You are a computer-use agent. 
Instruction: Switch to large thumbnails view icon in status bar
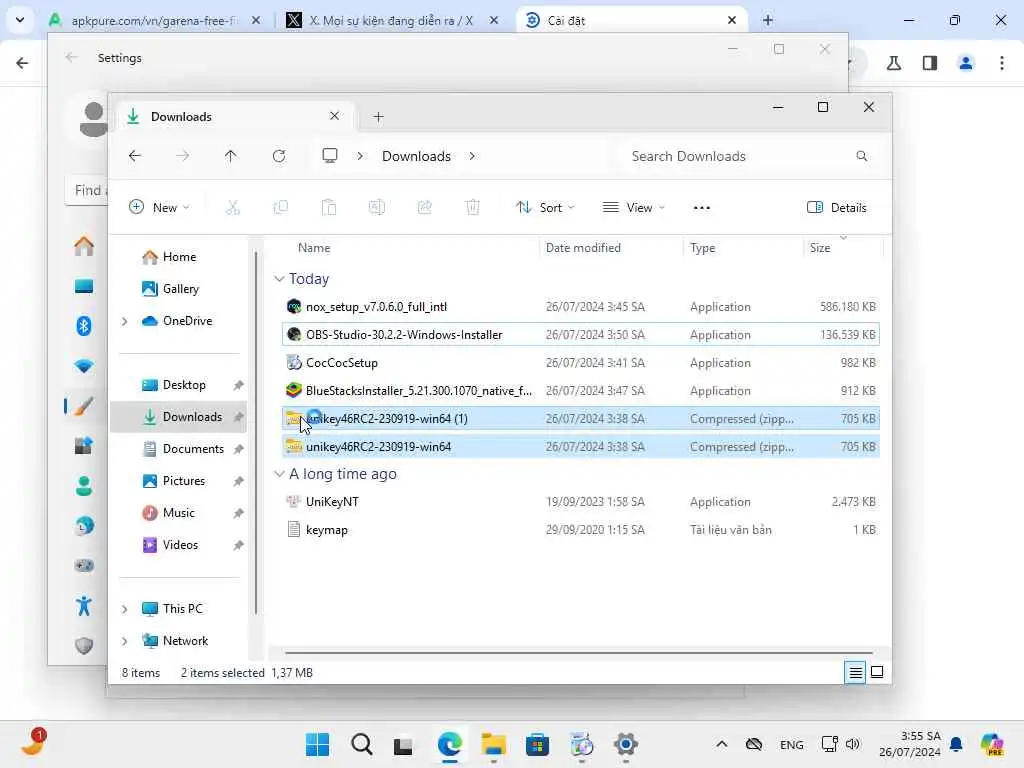coord(877,672)
